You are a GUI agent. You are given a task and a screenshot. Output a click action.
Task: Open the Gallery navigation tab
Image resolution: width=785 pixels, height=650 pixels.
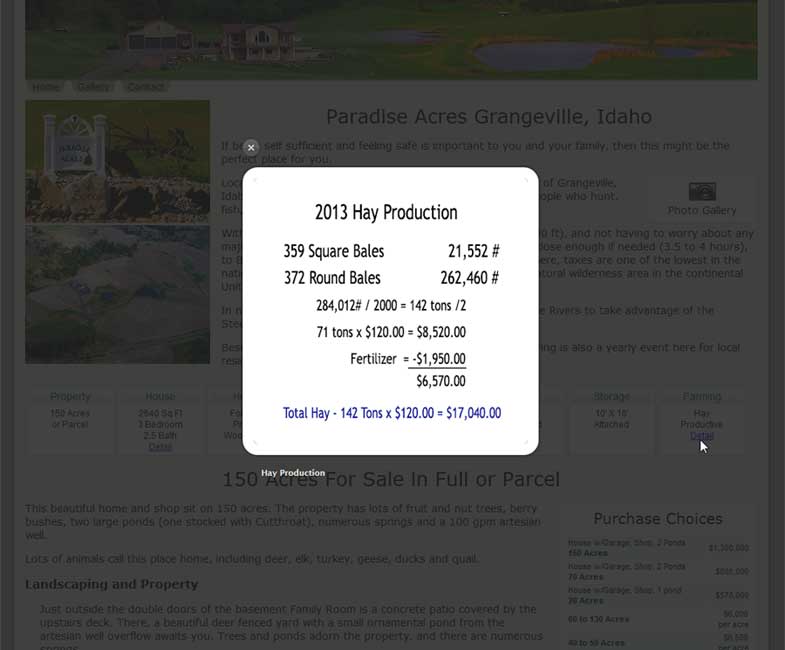point(93,87)
